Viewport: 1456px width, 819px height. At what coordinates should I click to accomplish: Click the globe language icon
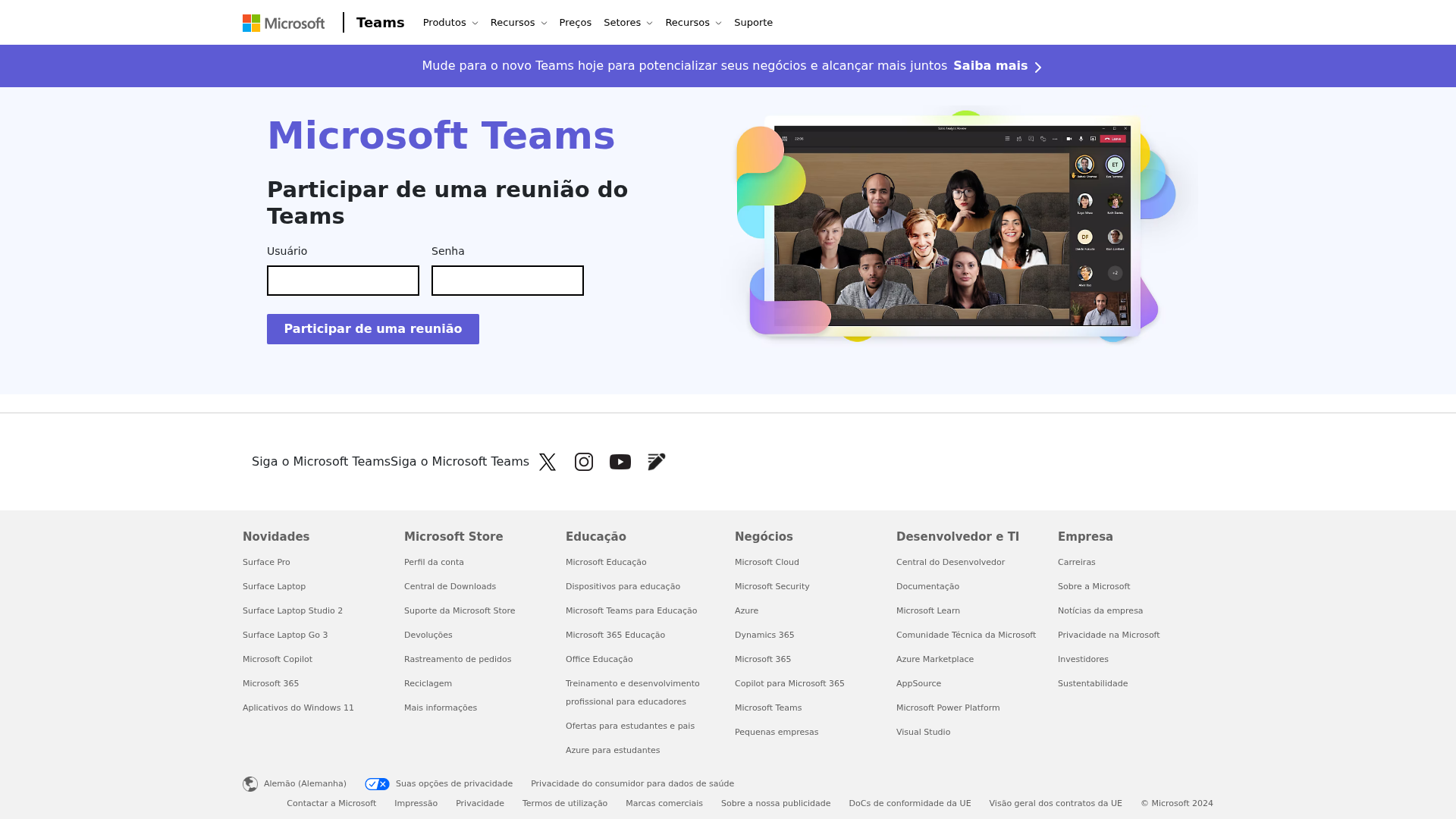pos(250,784)
